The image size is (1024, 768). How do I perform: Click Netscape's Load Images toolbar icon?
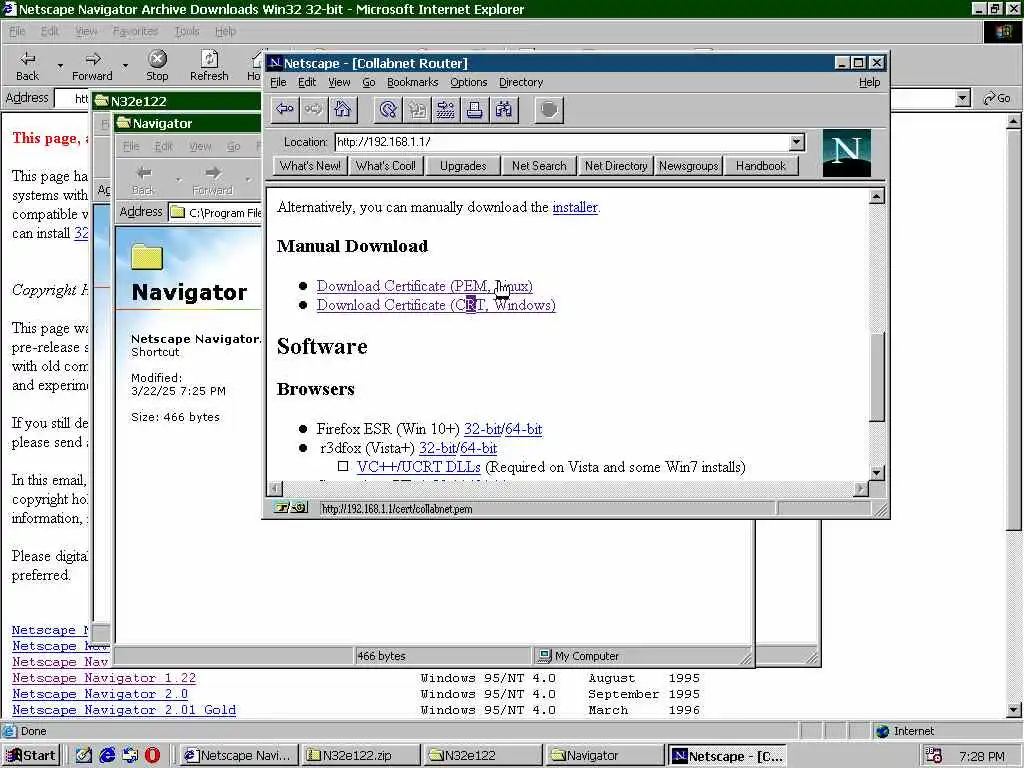(417, 110)
